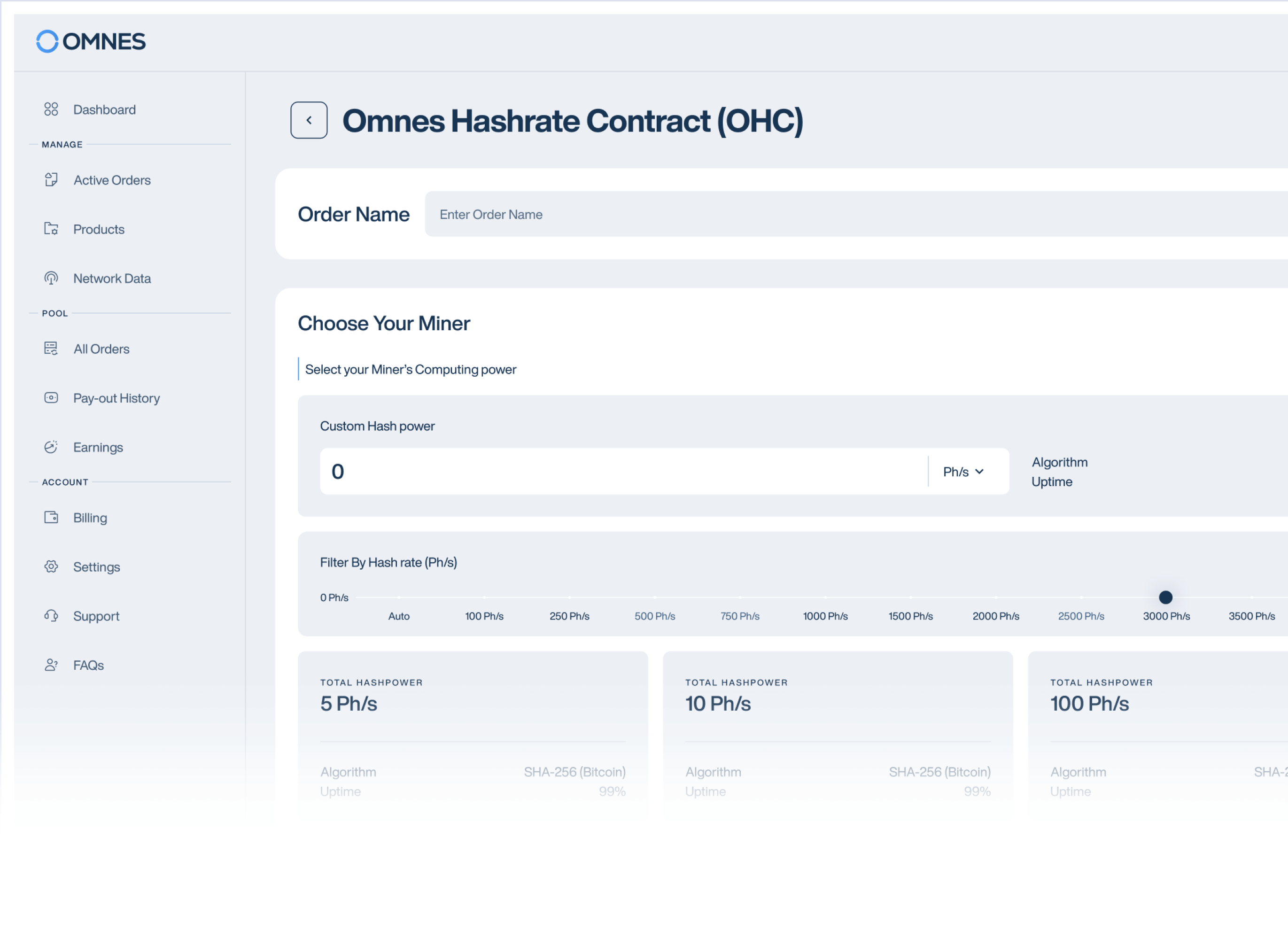Open the Ph/s unit dropdown
The height and width of the screenshot is (930, 1288).
coord(963,472)
